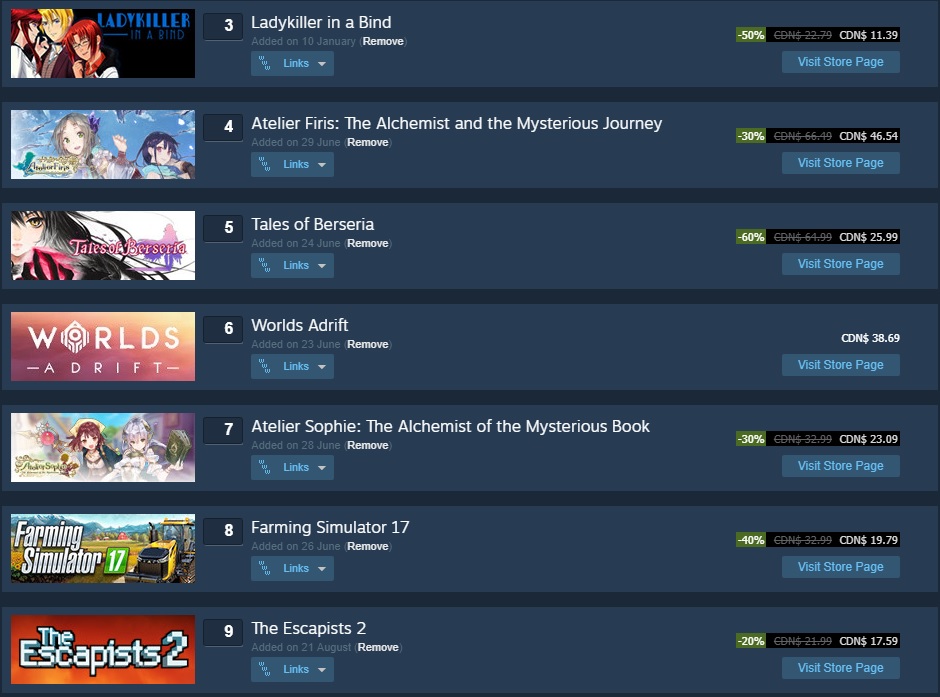Open Links dropdown for Worlds Adrift
Viewport: 940px width, 697px height.
coord(292,366)
